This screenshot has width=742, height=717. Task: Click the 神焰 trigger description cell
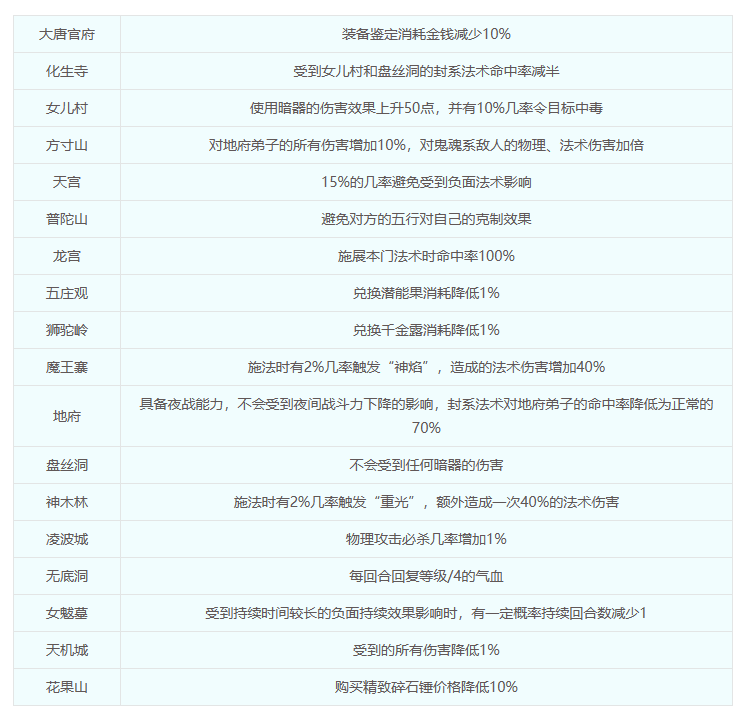point(426,367)
